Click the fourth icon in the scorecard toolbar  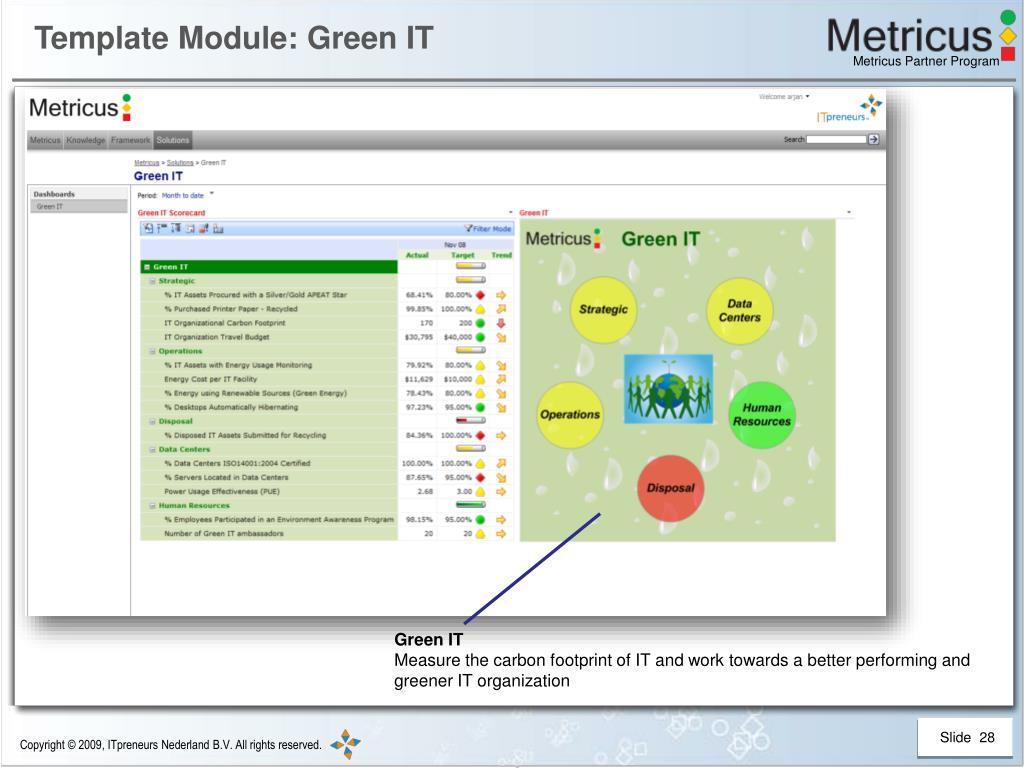[x=190, y=229]
